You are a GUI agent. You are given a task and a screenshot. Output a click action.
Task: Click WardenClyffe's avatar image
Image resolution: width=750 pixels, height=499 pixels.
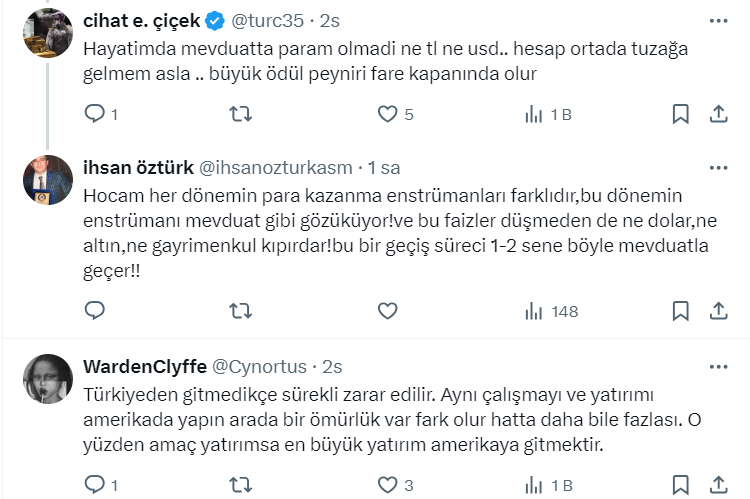click(47, 379)
